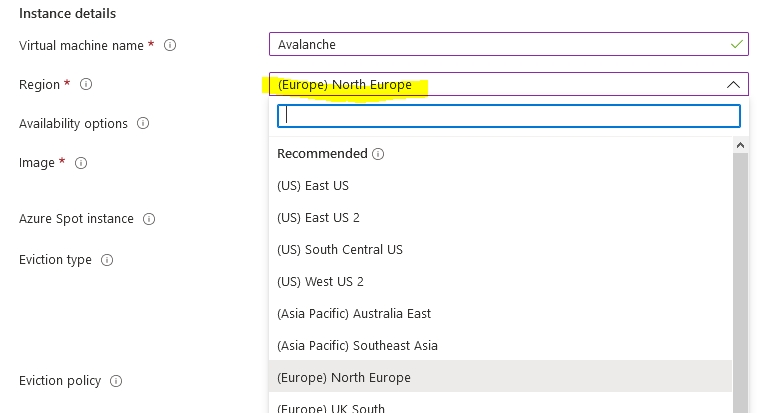The image size is (769, 413).
Task: Select highlighted (Europe) North Europe option
Action: 344,377
